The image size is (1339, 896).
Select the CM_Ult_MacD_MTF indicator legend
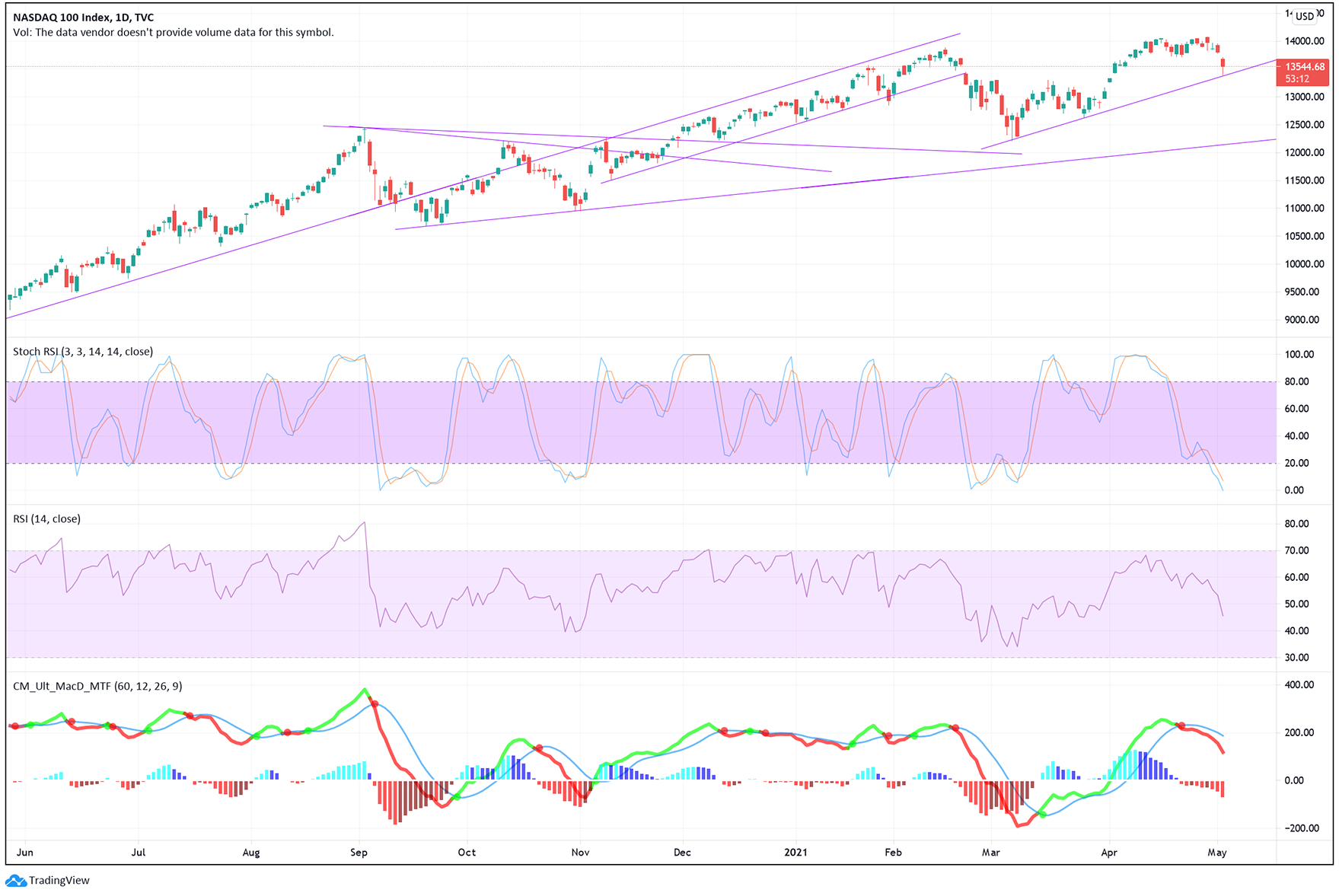click(x=97, y=687)
